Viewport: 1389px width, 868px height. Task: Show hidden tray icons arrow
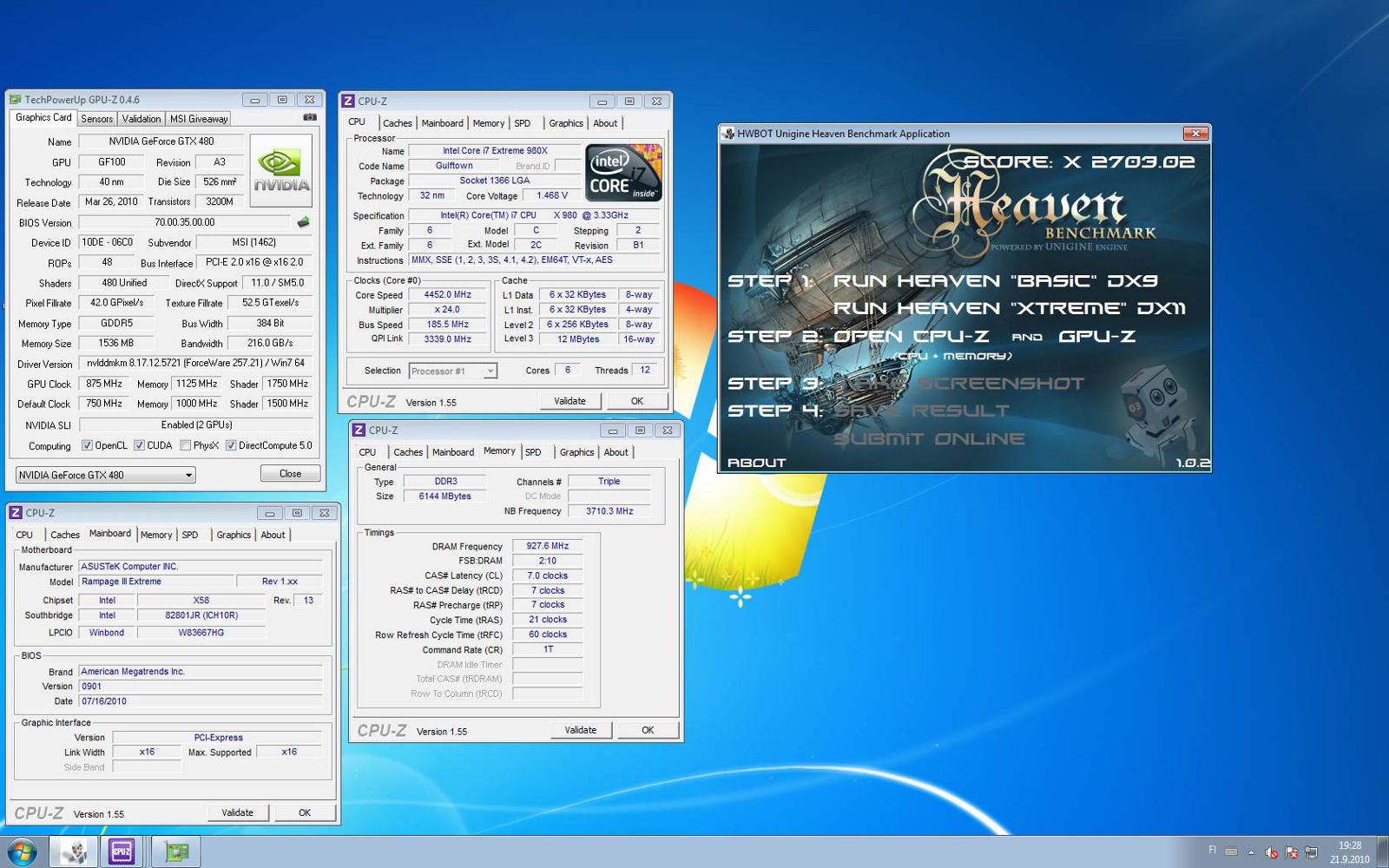(1251, 852)
